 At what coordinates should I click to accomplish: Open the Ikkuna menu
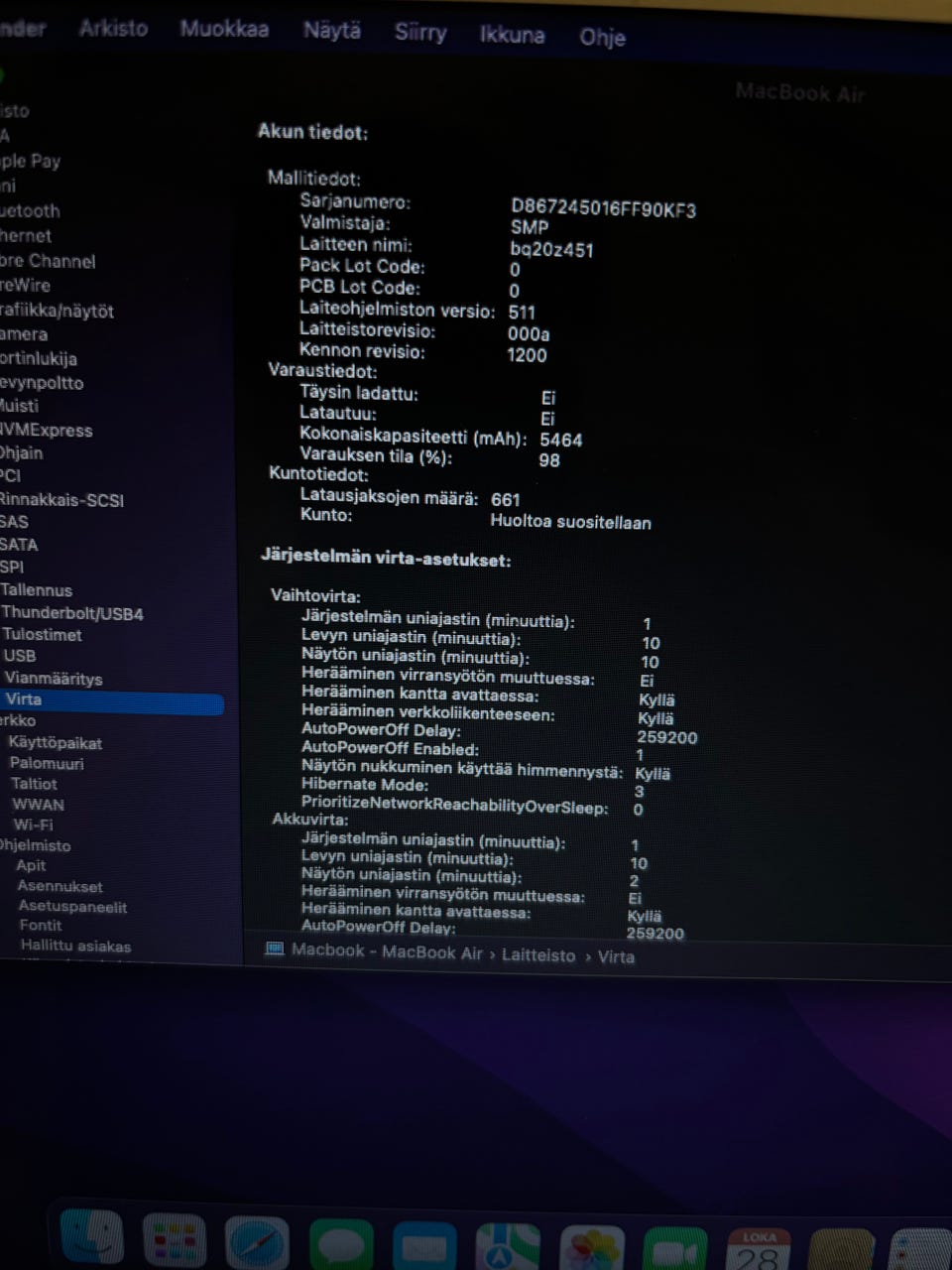tap(513, 35)
